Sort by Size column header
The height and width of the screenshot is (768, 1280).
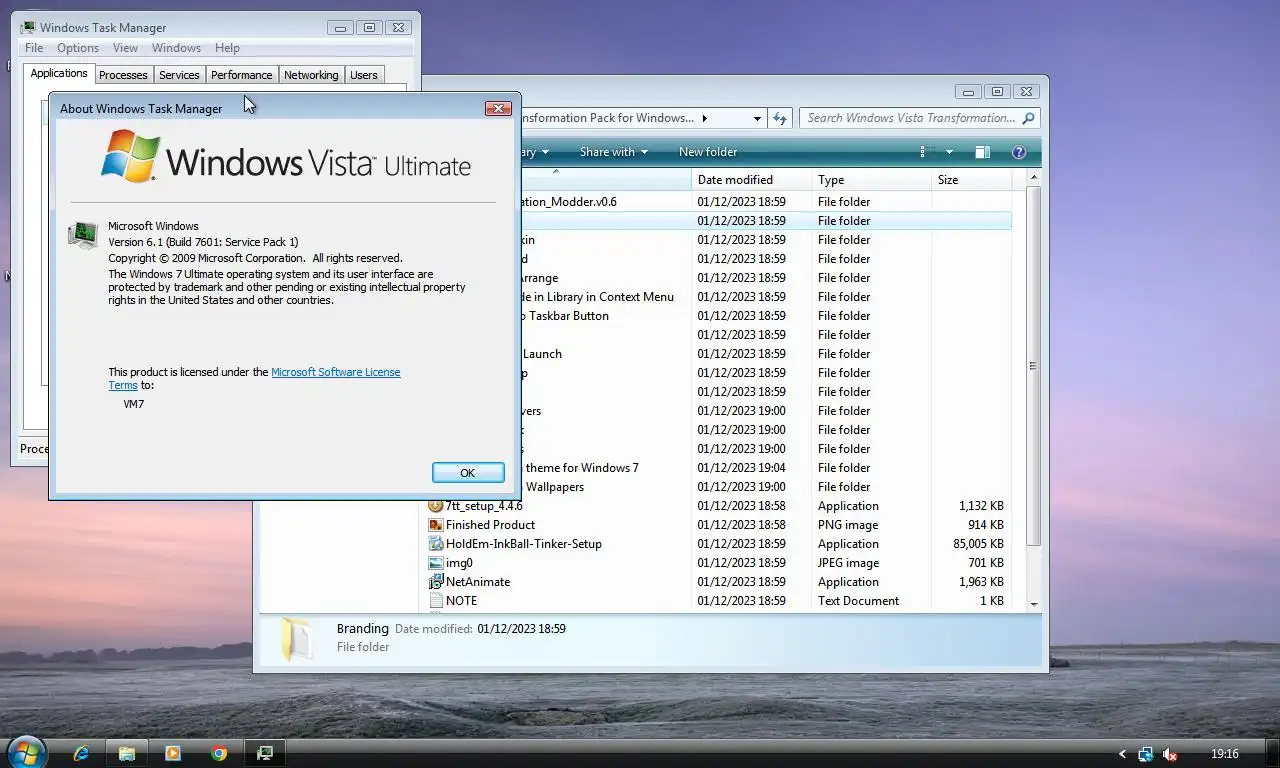[x=971, y=180]
